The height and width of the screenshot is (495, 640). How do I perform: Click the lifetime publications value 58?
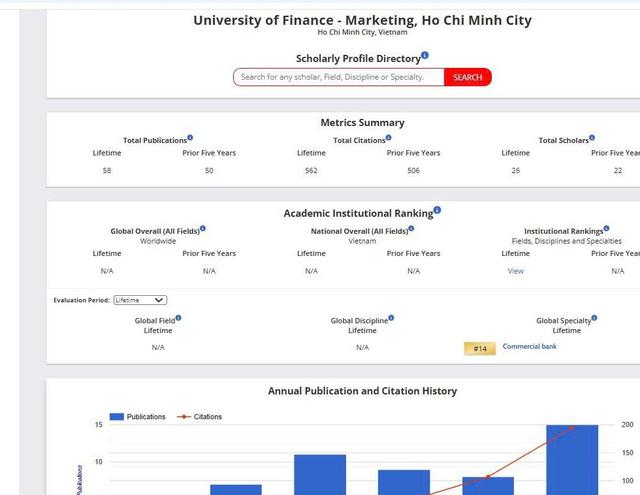pos(107,171)
